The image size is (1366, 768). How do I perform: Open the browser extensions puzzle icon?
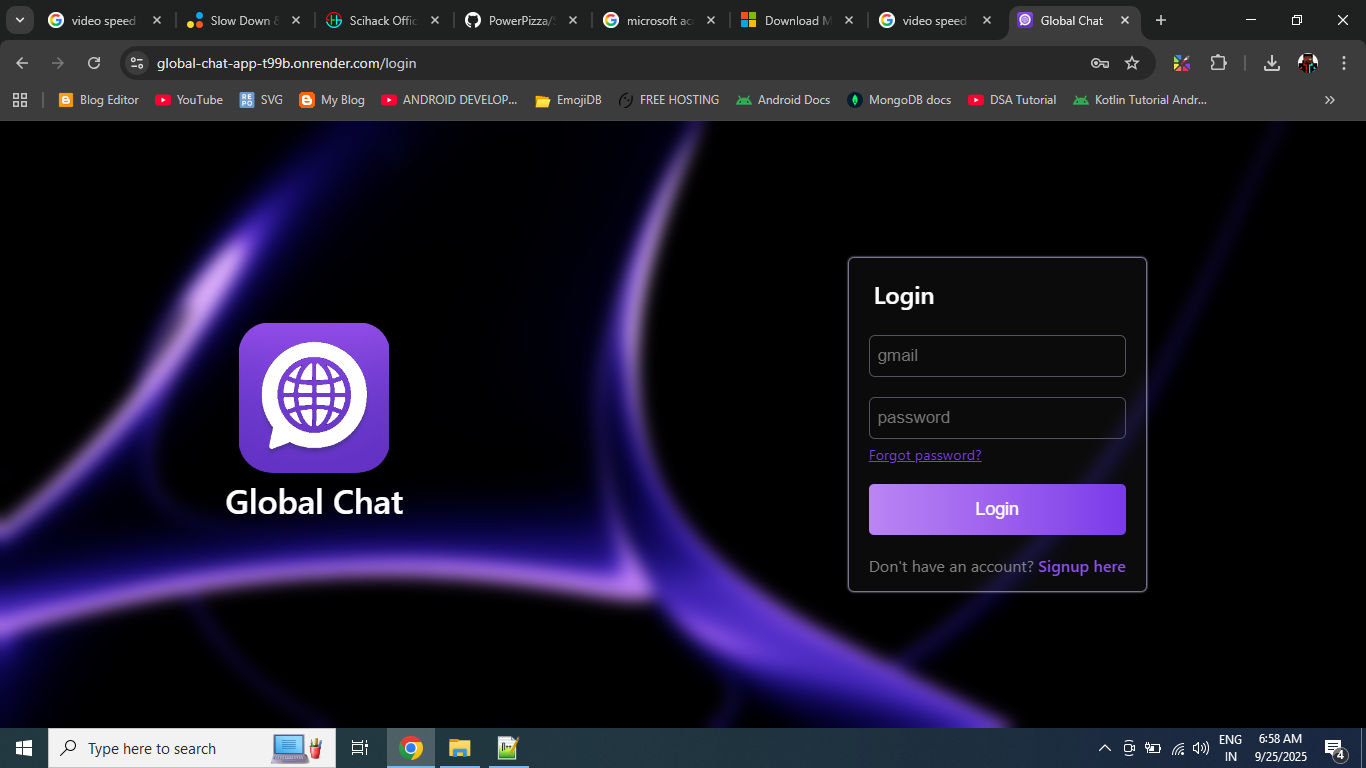[x=1219, y=62]
